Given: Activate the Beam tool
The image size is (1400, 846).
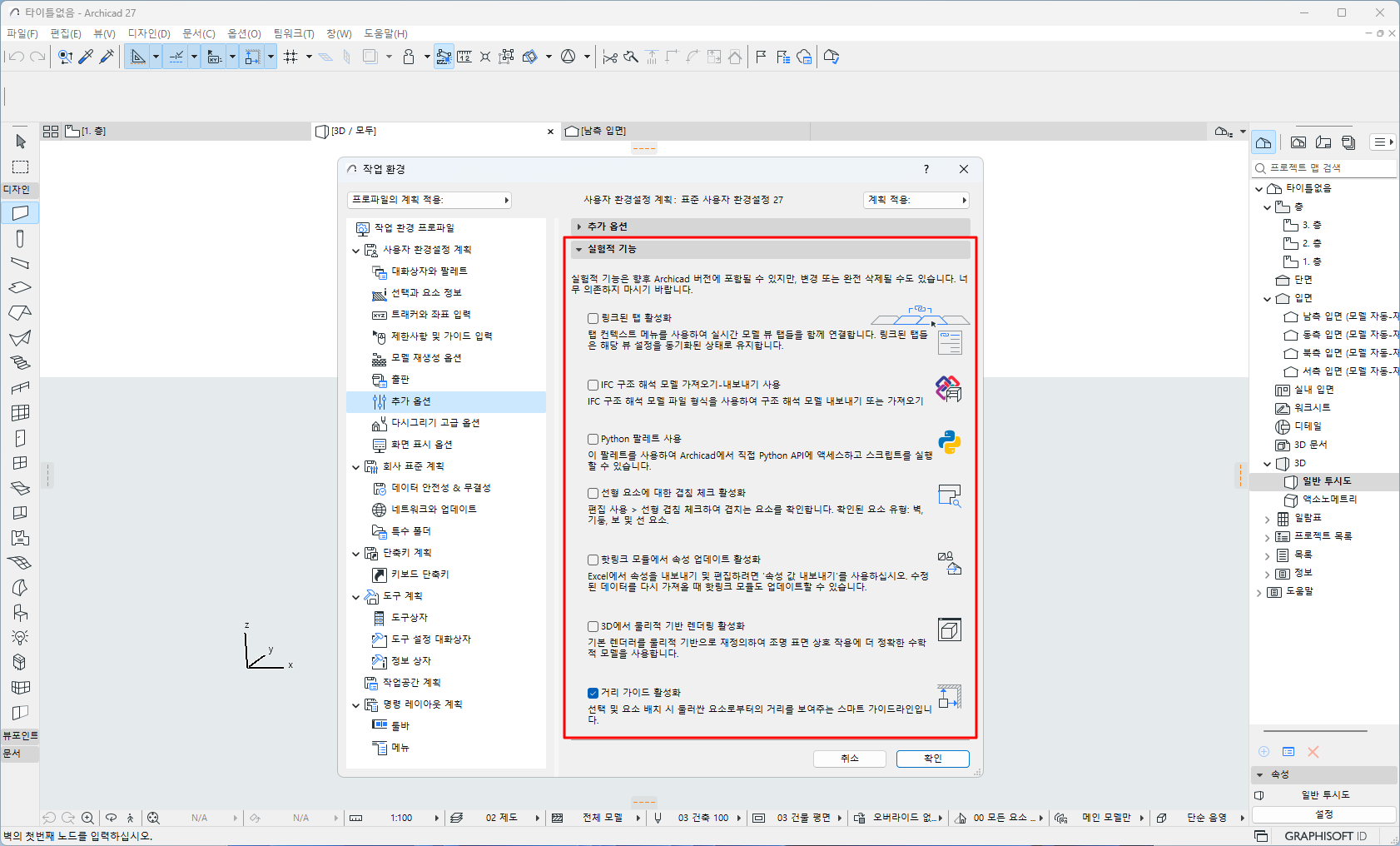Looking at the screenshot, I should pyautogui.click(x=21, y=263).
